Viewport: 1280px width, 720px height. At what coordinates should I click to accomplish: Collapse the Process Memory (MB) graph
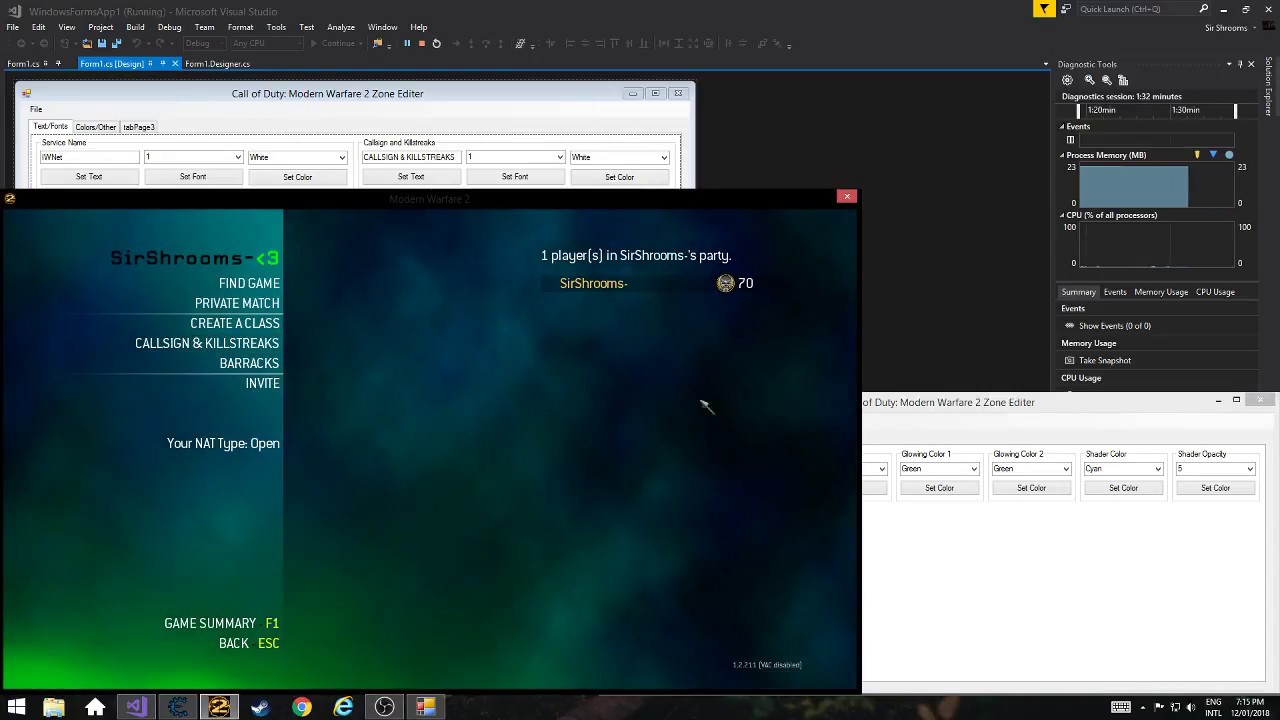point(1062,155)
